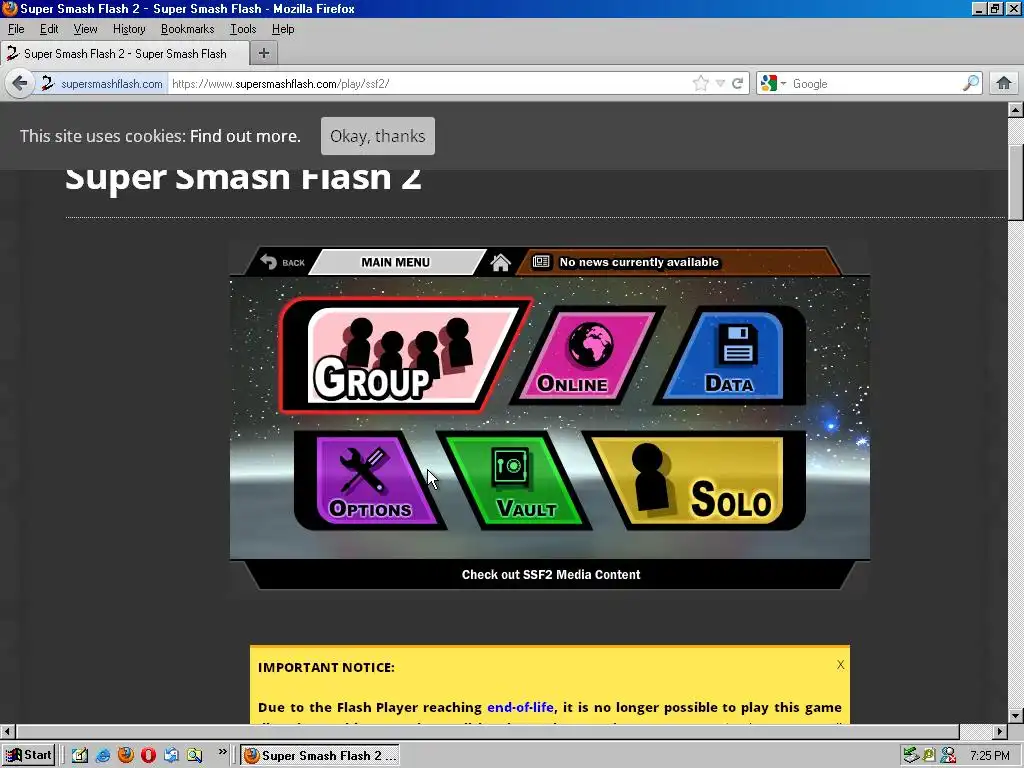1024x768 pixels.
Task: Click the IMPORTANT NOTICE heading
Action: pos(326,667)
